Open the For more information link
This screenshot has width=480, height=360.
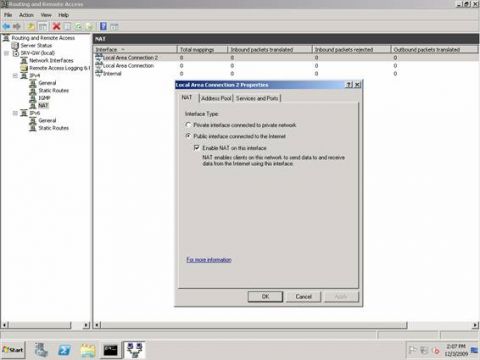click(x=209, y=260)
